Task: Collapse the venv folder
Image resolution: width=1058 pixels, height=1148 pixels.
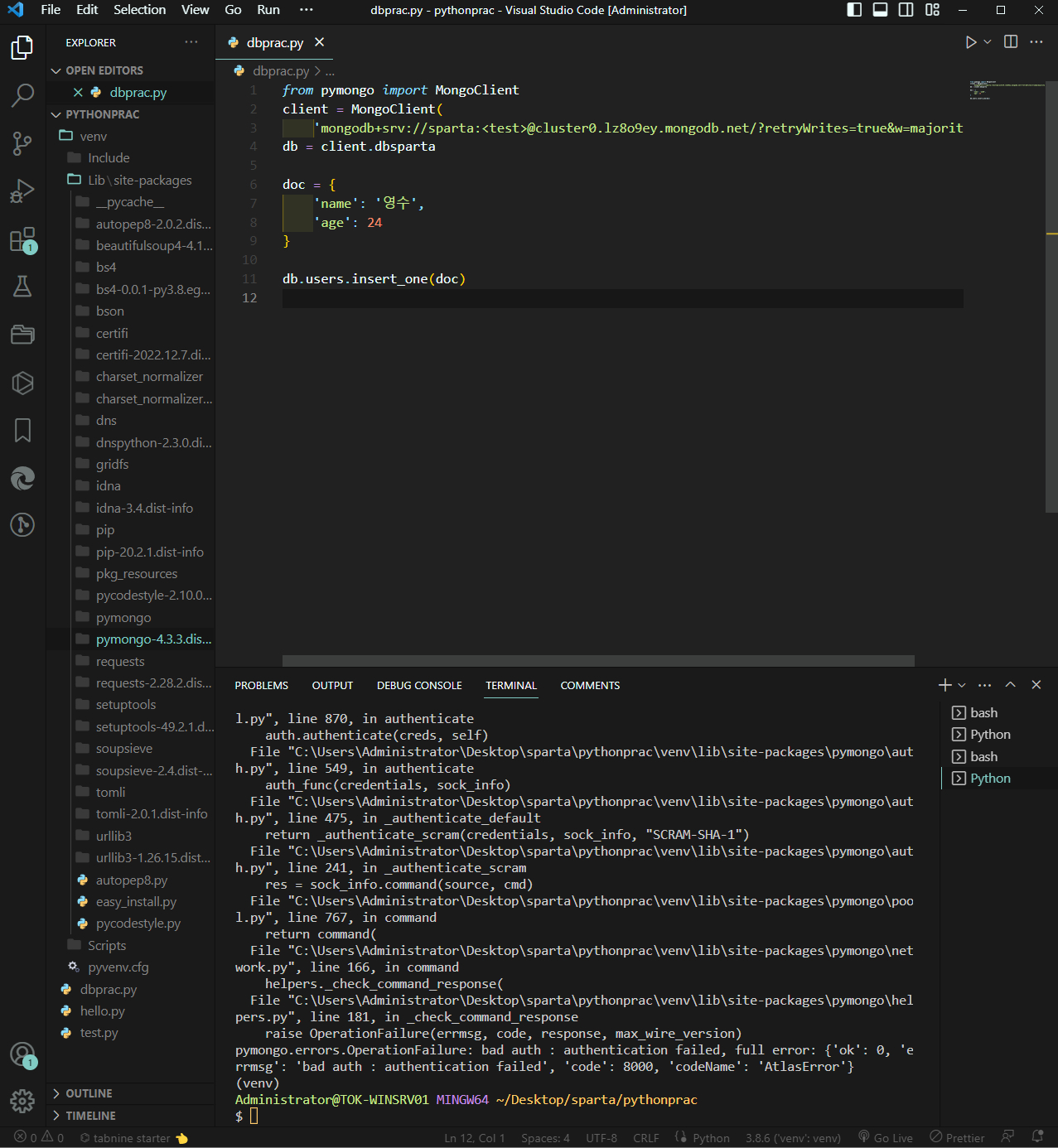Action: [x=94, y=136]
